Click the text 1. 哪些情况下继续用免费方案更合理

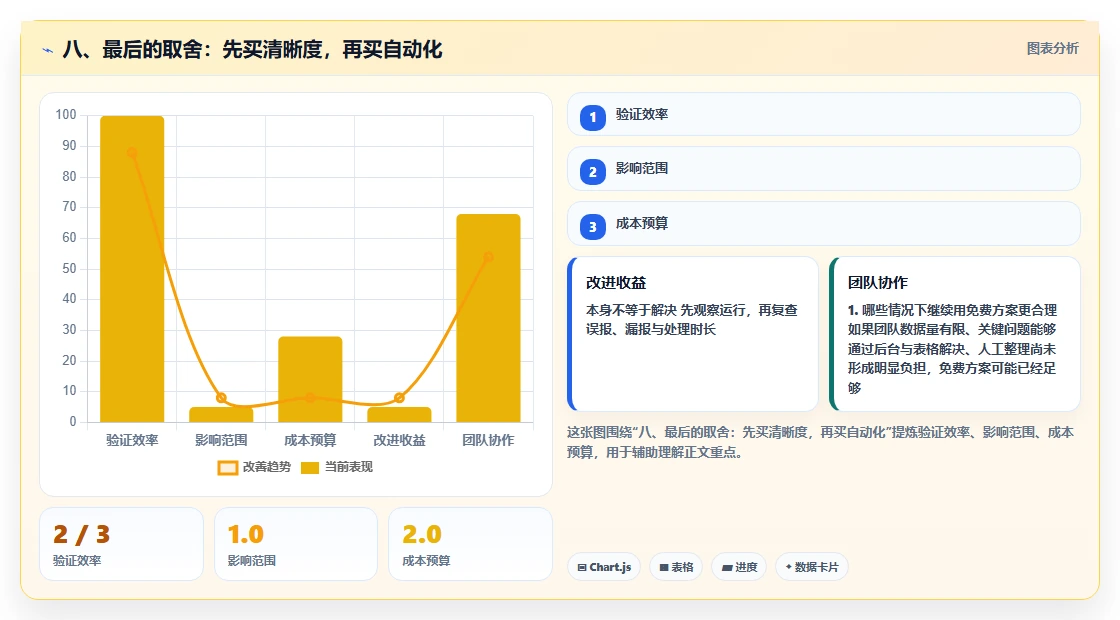pos(952,310)
